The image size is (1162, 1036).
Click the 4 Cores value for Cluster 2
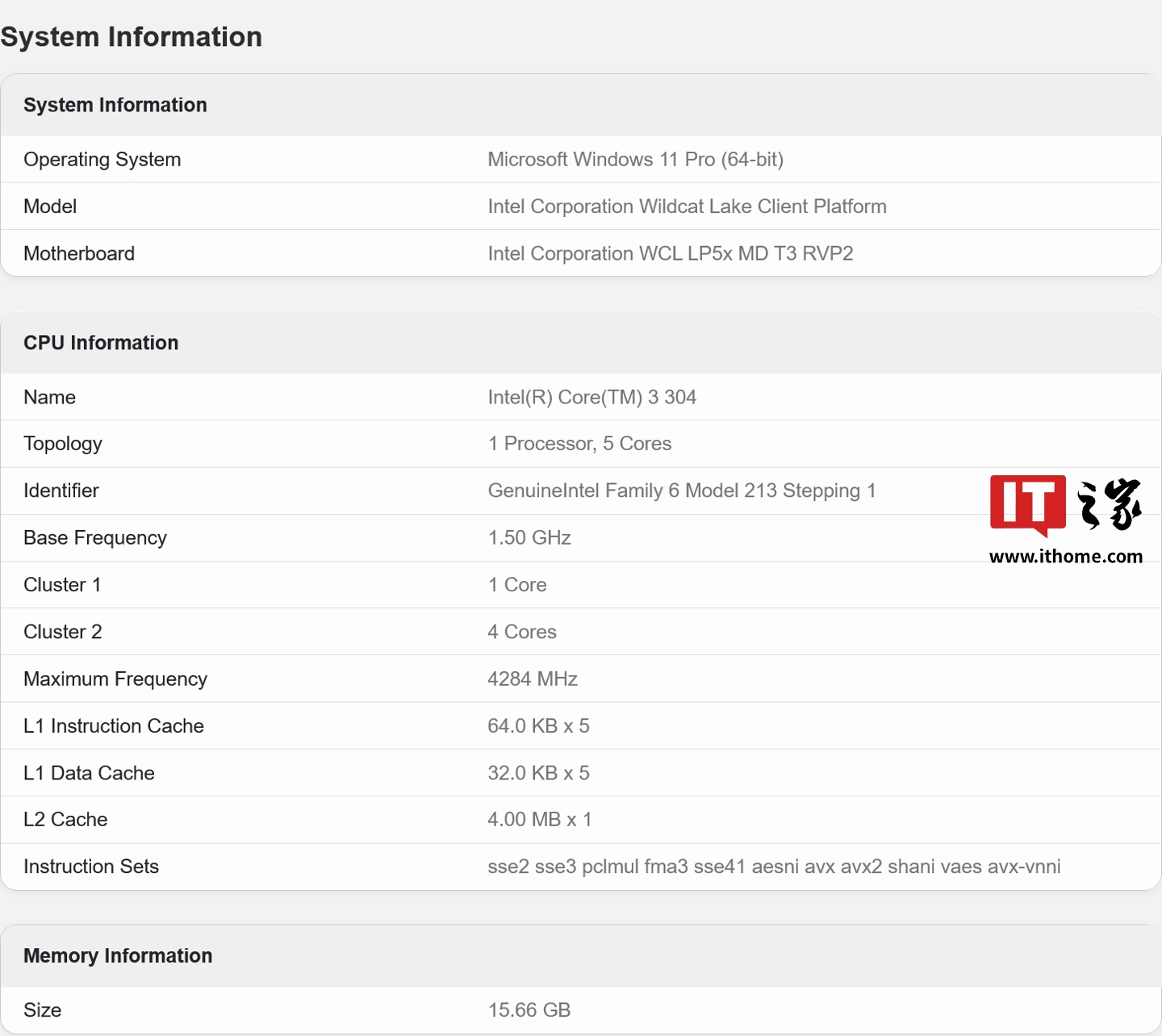click(x=522, y=632)
